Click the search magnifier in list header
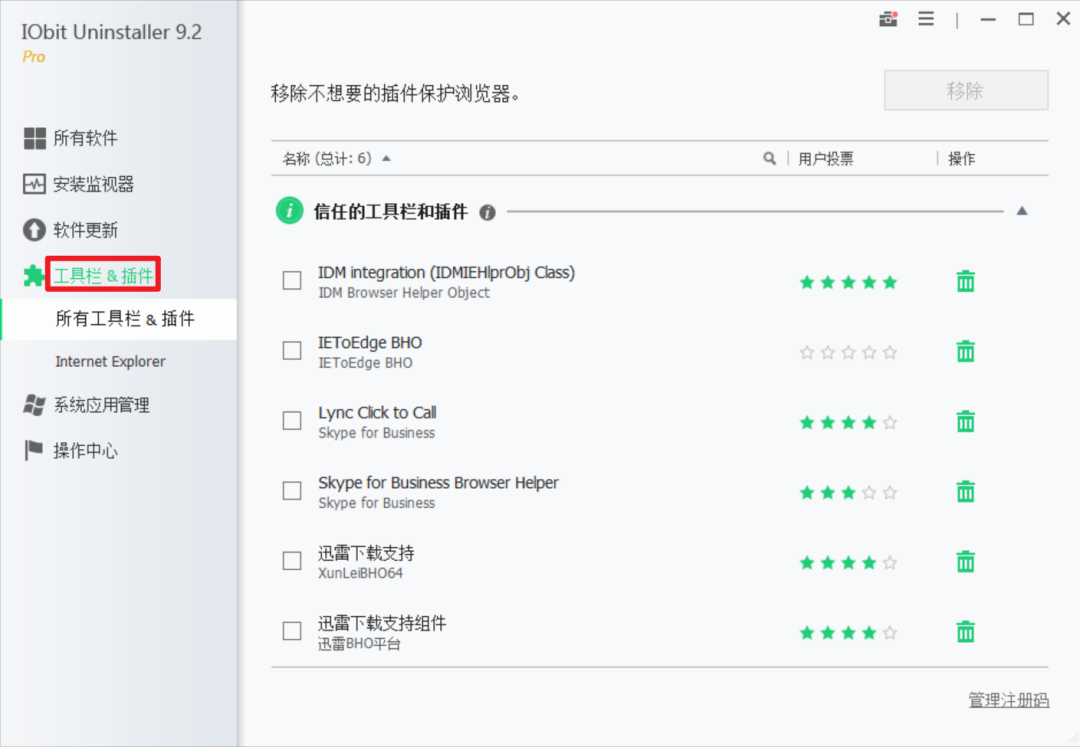The width and height of the screenshot is (1080, 747). 769,158
